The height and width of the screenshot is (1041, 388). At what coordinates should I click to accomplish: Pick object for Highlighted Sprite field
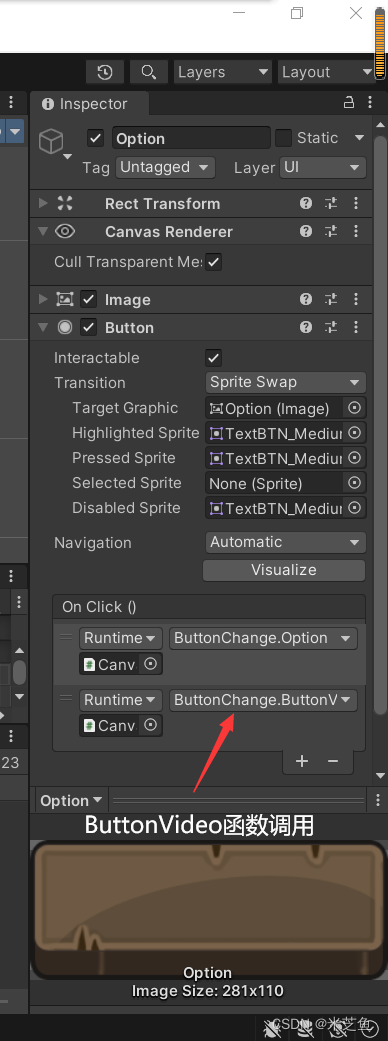pos(355,434)
